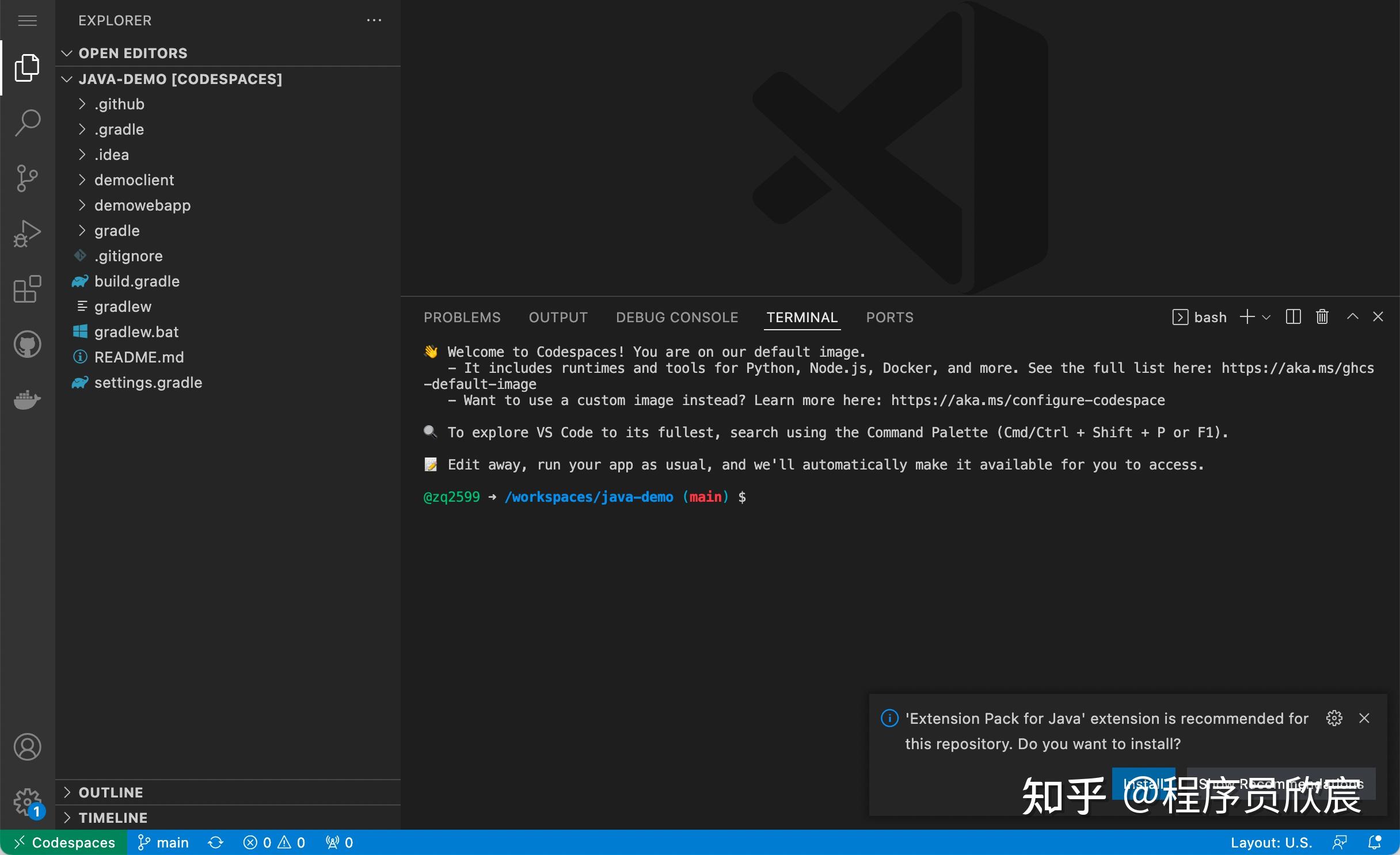Maximize the panel size with chevron
Screen dimensions: 1400x855
1352,316
